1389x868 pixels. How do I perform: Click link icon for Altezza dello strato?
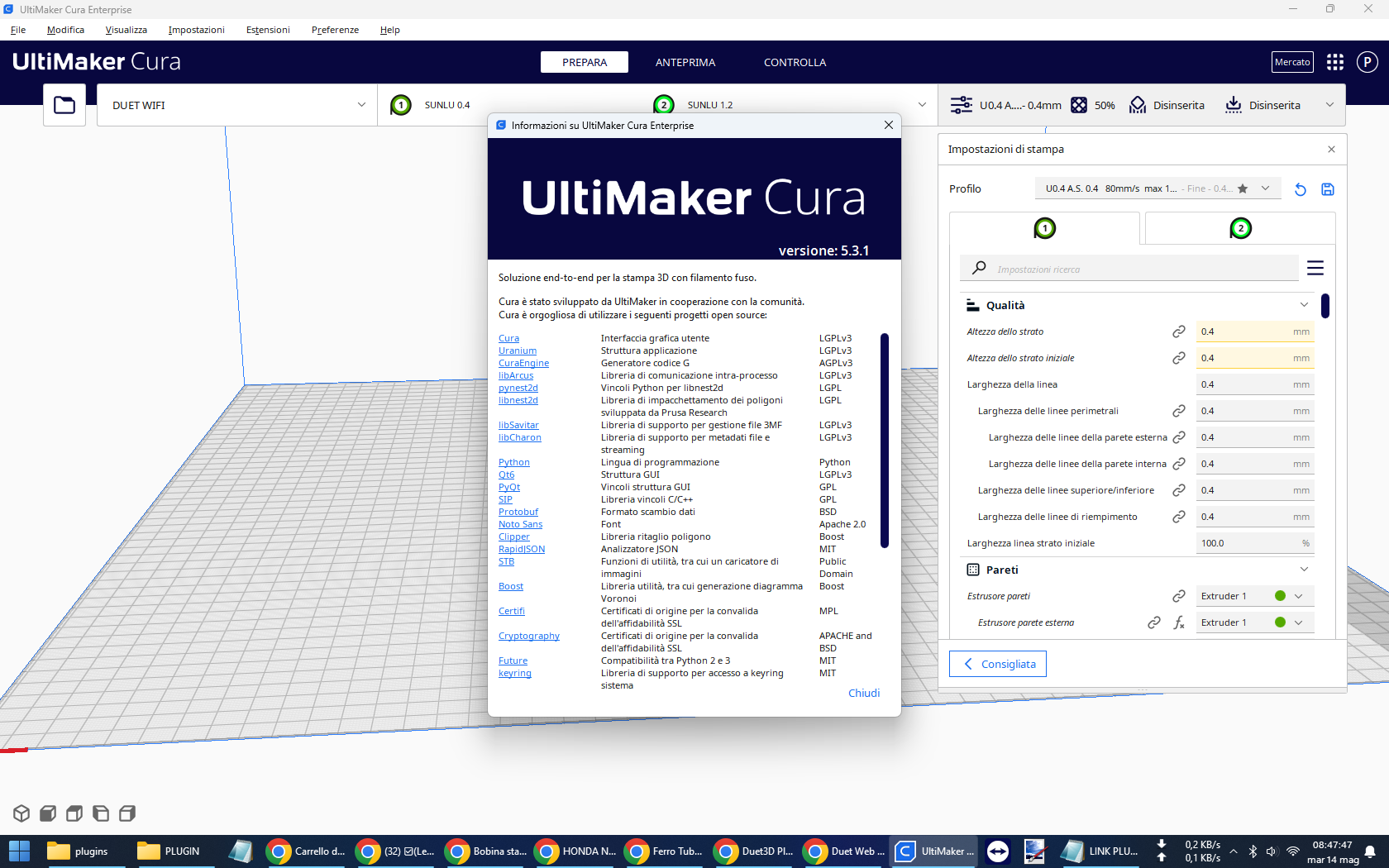pos(1179,331)
